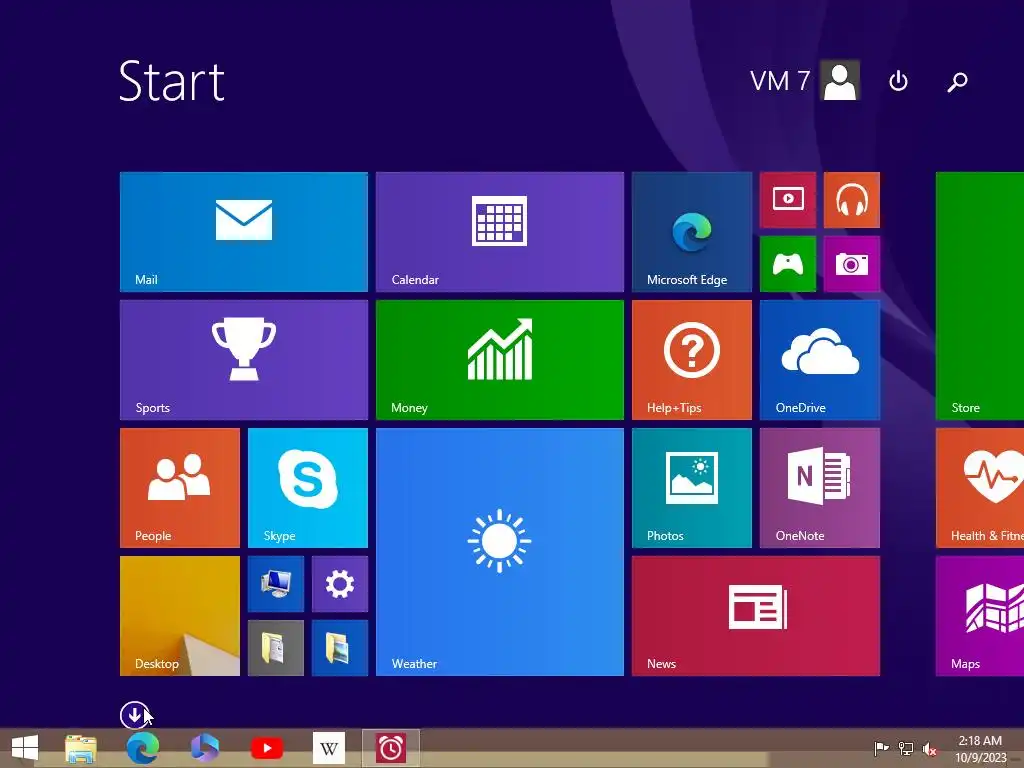Open YouTube from the taskbar
This screenshot has height=768, width=1024.
(267, 748)
